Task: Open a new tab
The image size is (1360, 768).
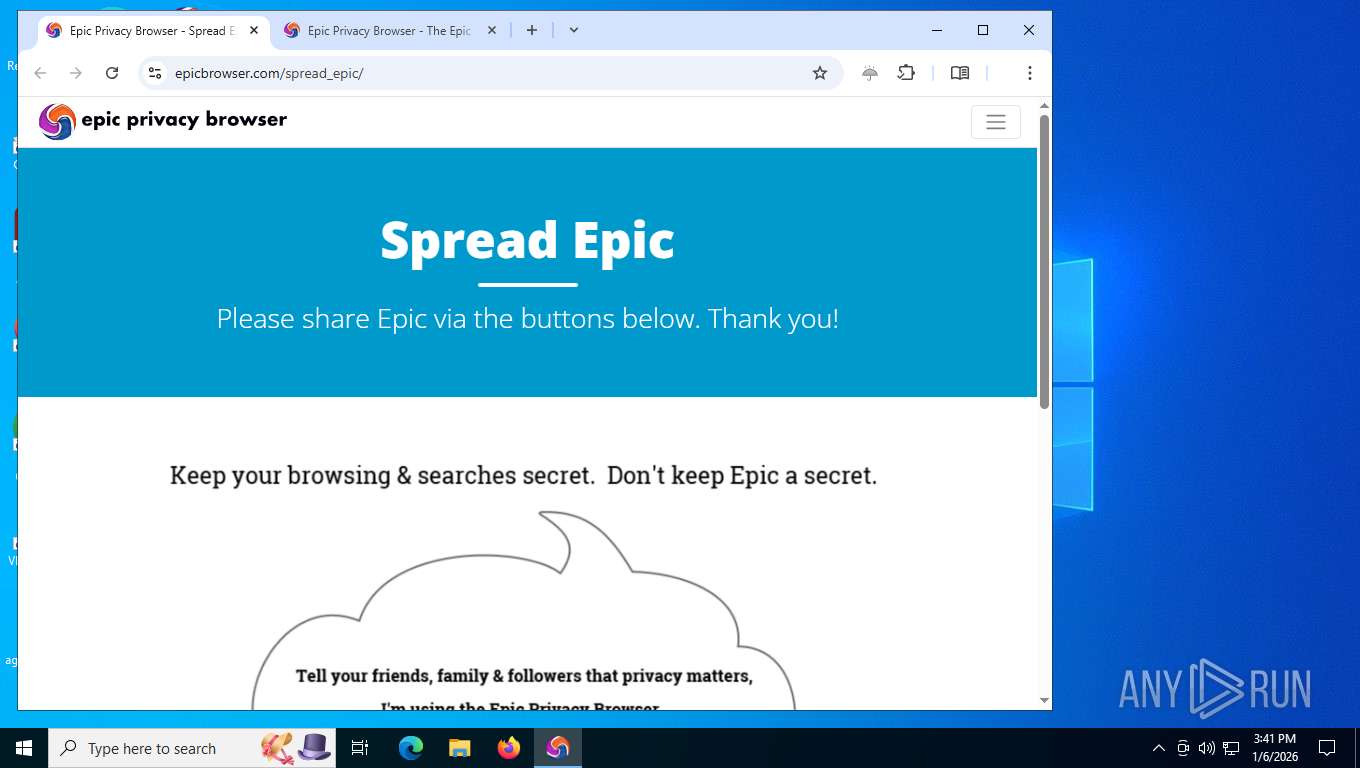Action: click(x=532, y=31)
